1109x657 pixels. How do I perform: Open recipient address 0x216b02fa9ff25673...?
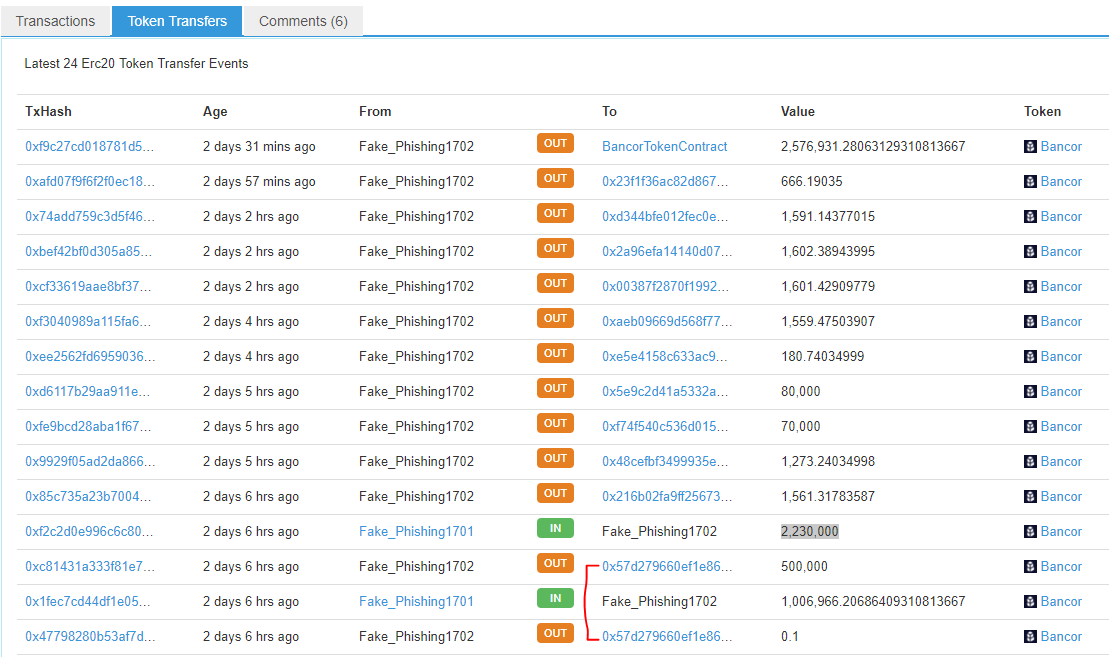[x=667, y=496]
